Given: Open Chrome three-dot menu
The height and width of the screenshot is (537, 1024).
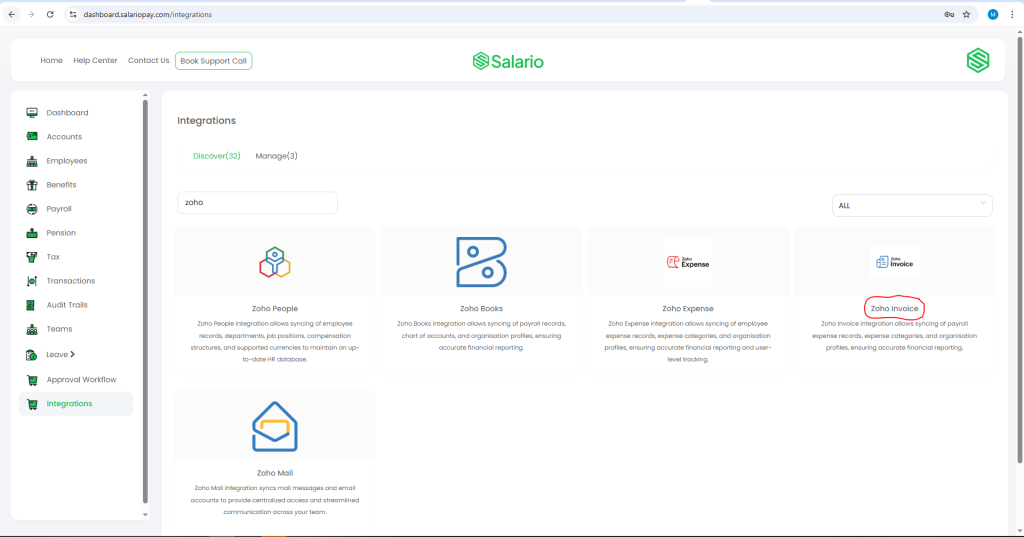Looking at the screenshot, I should pos(1012,14).
